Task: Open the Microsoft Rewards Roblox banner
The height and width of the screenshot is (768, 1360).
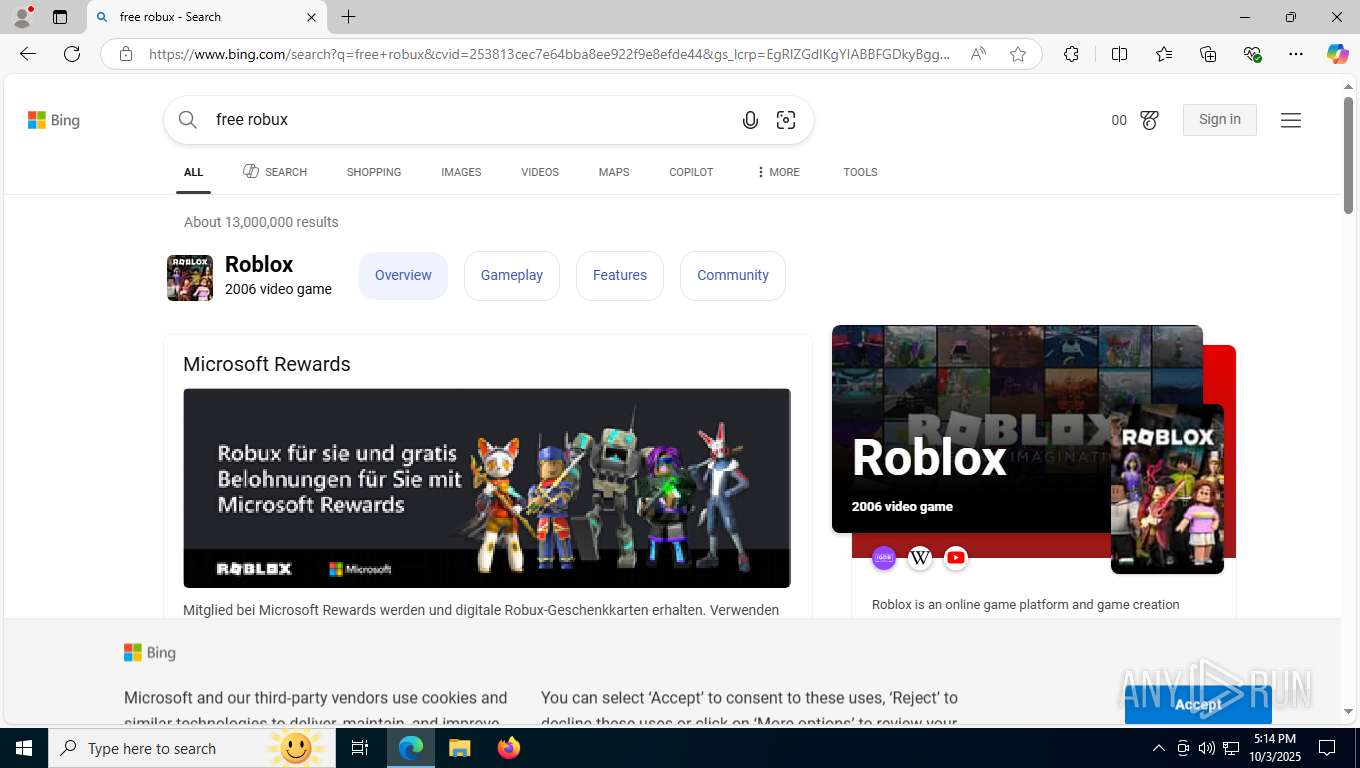Action: tap(487, 488)
